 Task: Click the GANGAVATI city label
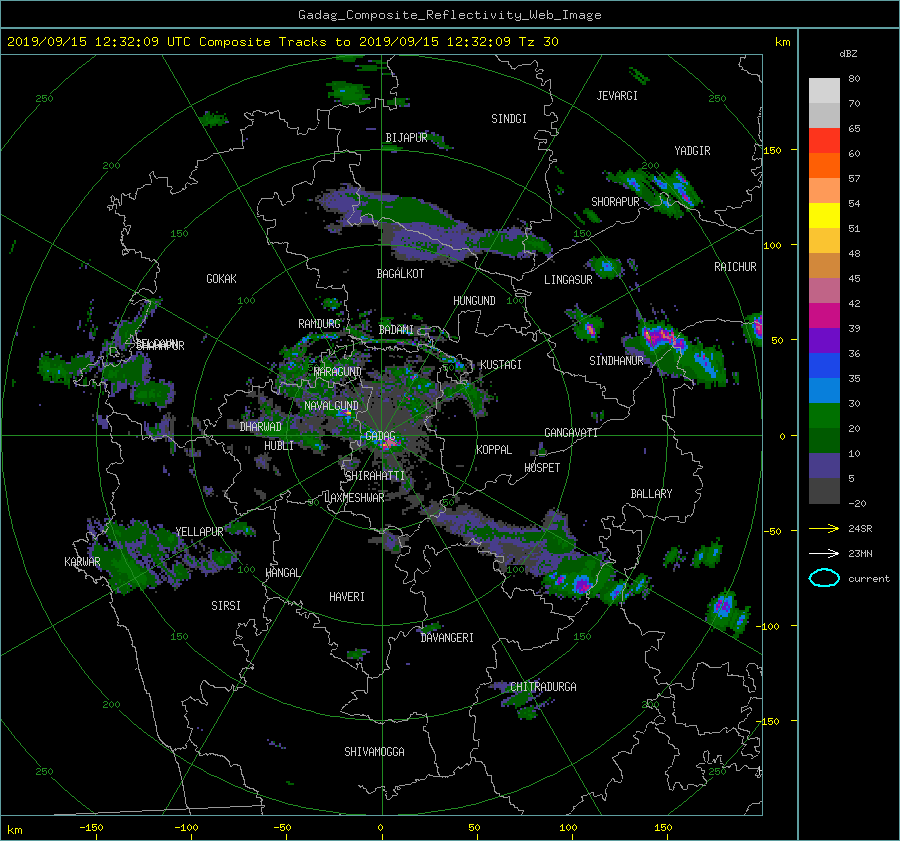coord(571,433)
